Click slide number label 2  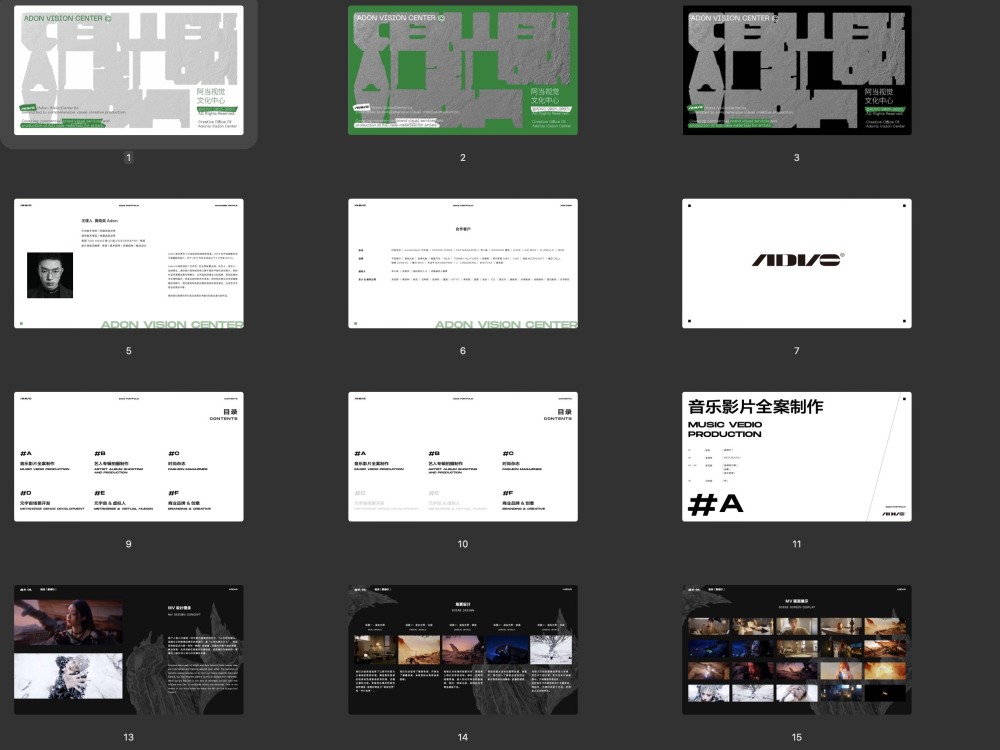click(463, 158)
